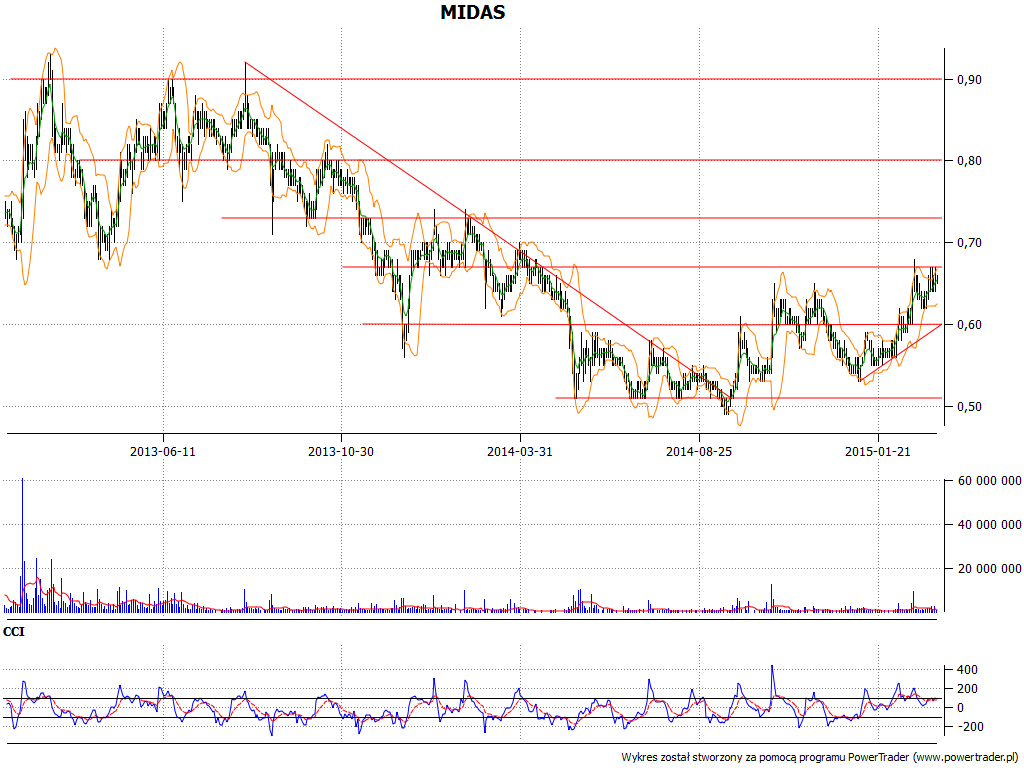Click the tallest blue volume spike
This screenshot has height=768, width=1024.
click(22, 545)
